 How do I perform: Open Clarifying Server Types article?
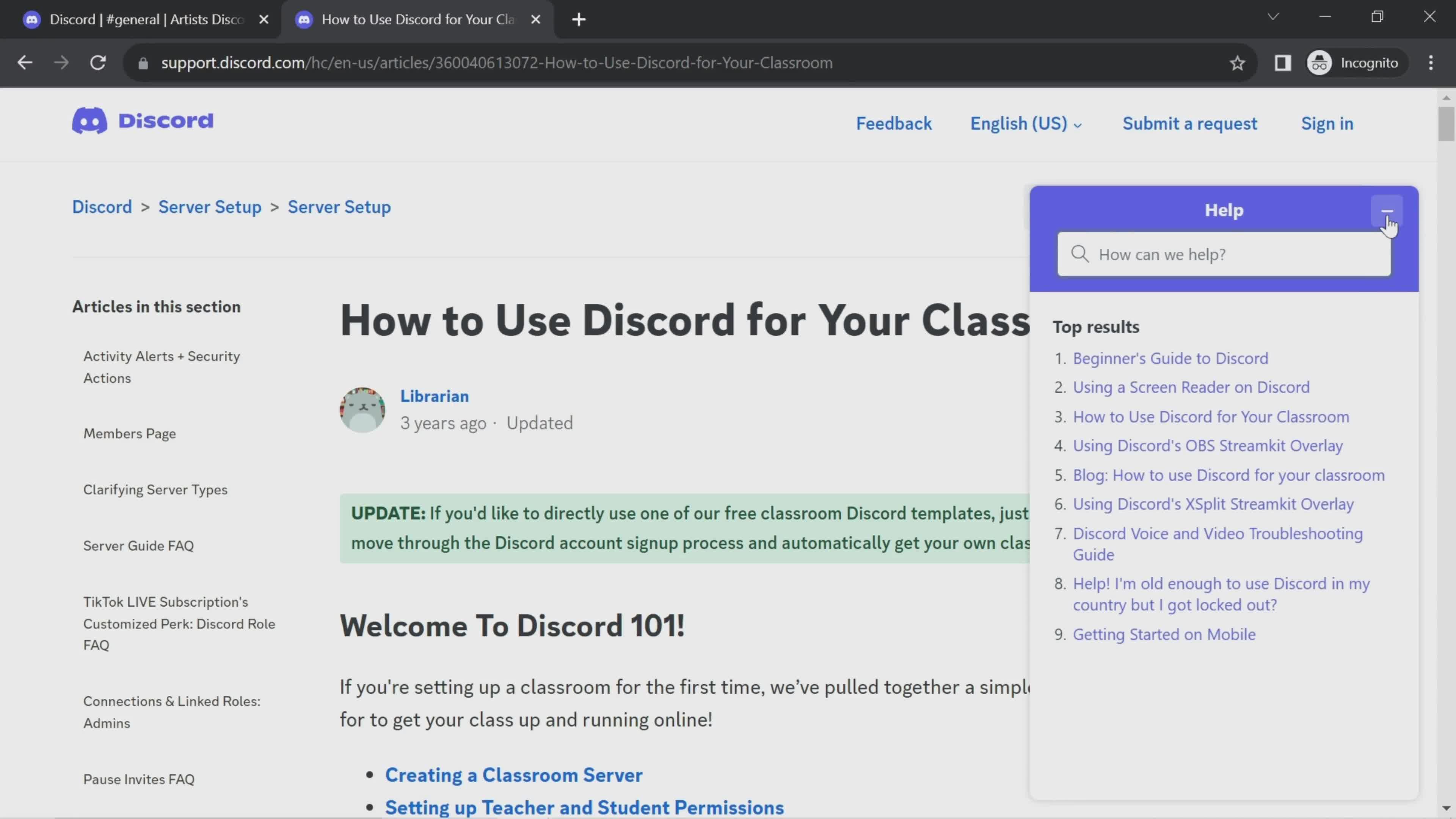[155, 490]
